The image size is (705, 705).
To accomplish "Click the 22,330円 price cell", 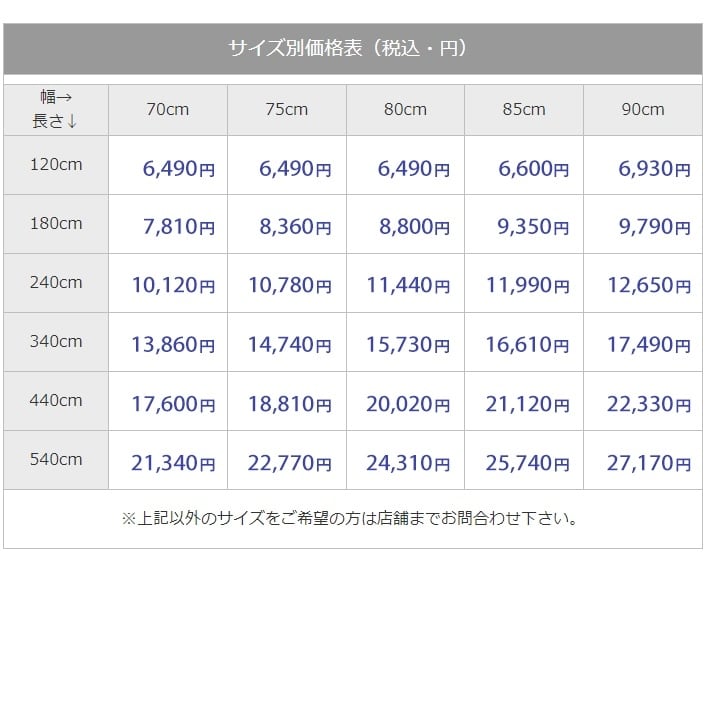I will pos(643,401).
